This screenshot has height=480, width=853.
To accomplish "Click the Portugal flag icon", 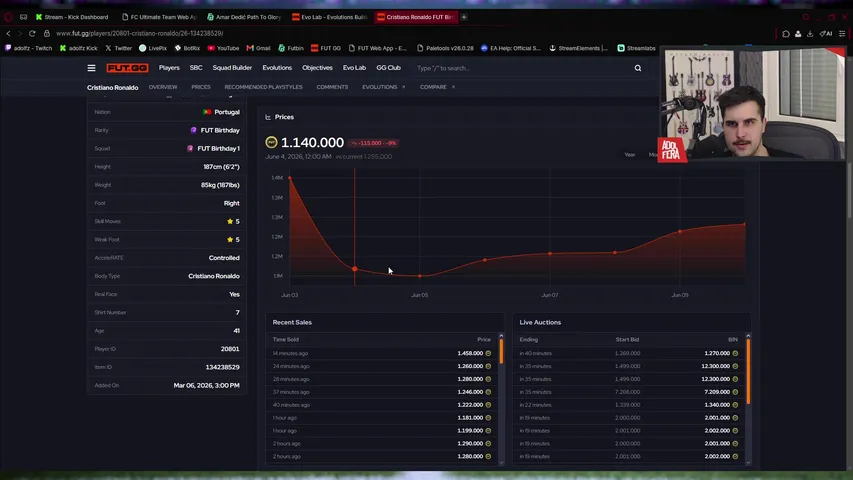I will point(207,112).
